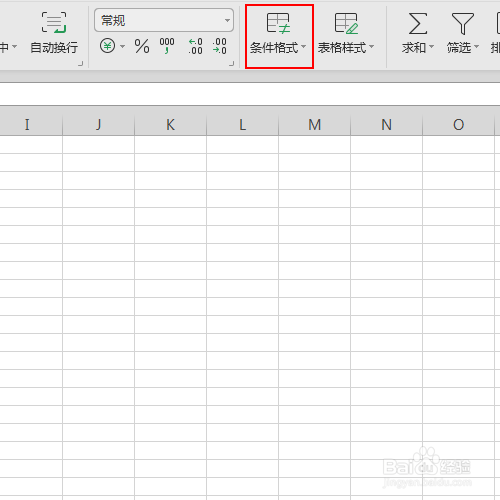The image size is (500, 500).
Task: Apply percent style formatting
Action: tap(142, 46)
